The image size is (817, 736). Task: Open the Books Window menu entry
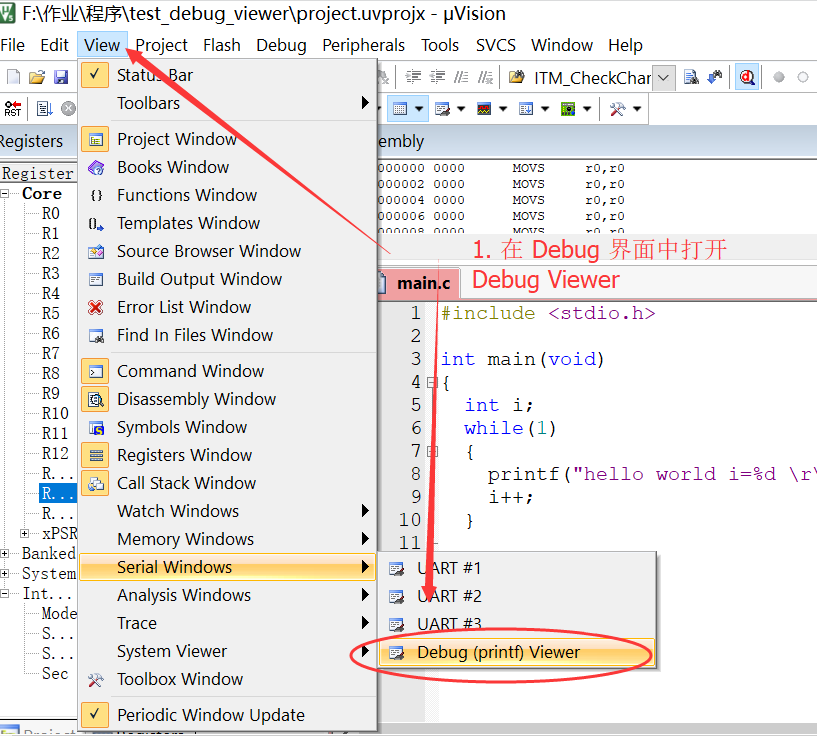tap(228, 167)
